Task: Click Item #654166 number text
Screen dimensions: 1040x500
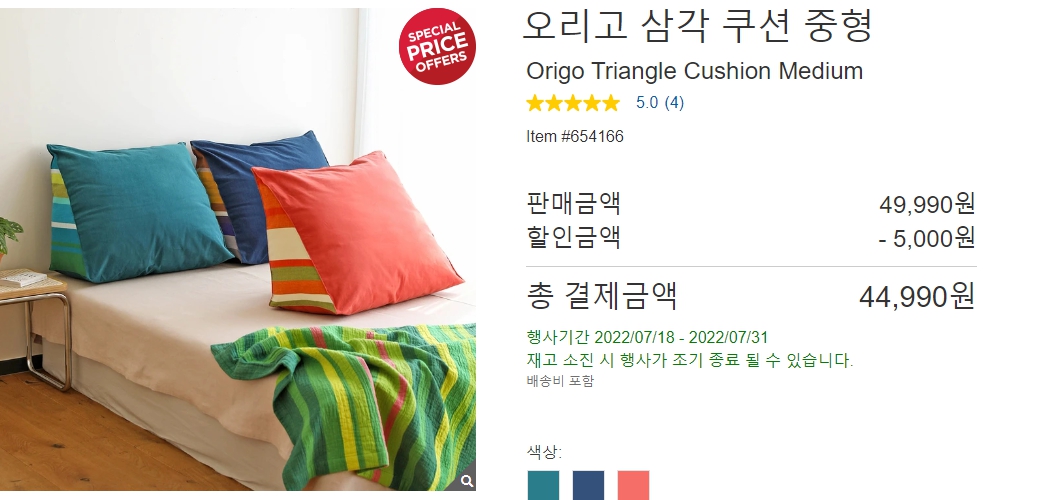Action: coord(575,137)
